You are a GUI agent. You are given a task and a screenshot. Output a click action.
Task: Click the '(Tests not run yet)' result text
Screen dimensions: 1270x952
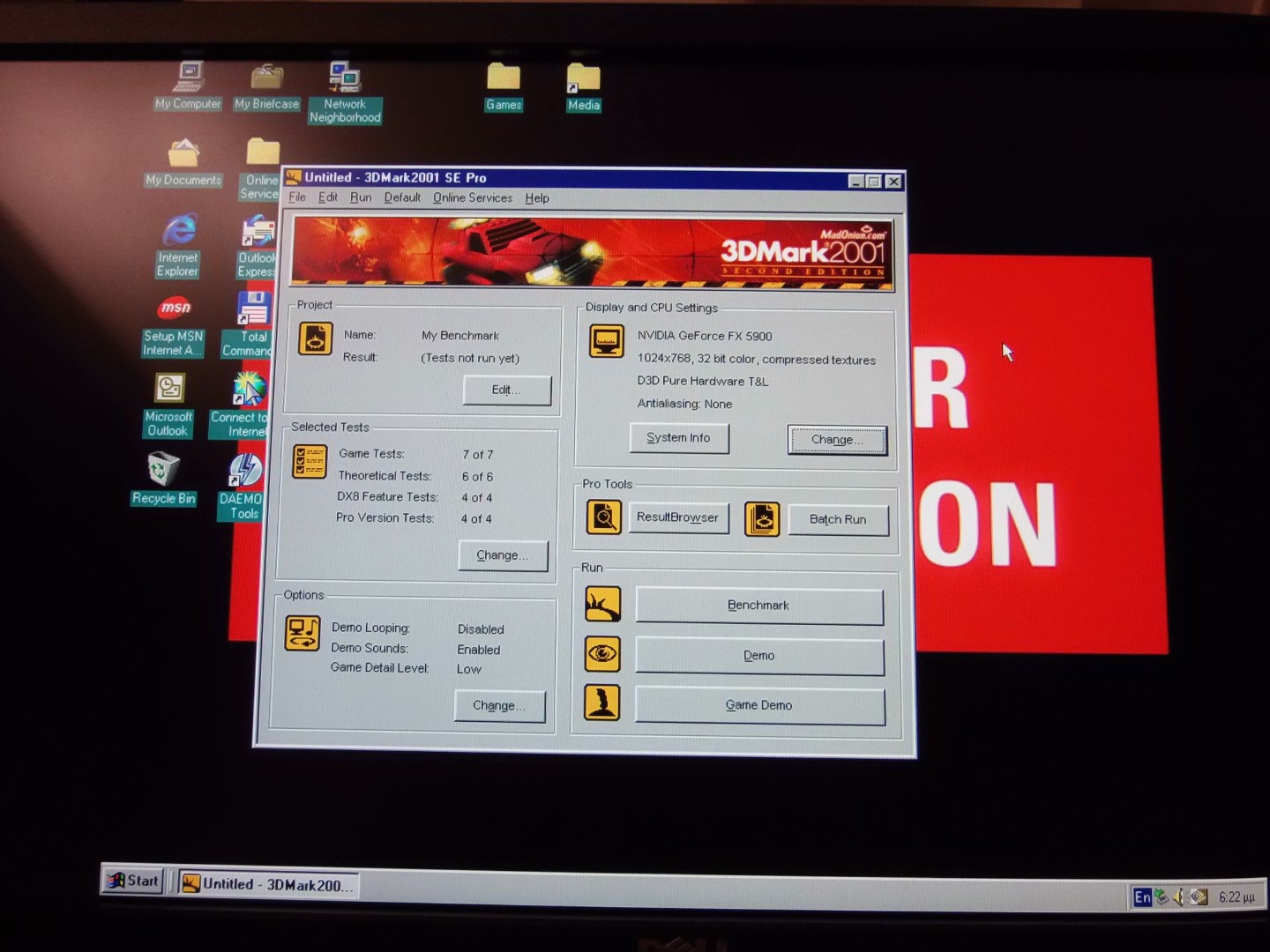pos(470,358)
